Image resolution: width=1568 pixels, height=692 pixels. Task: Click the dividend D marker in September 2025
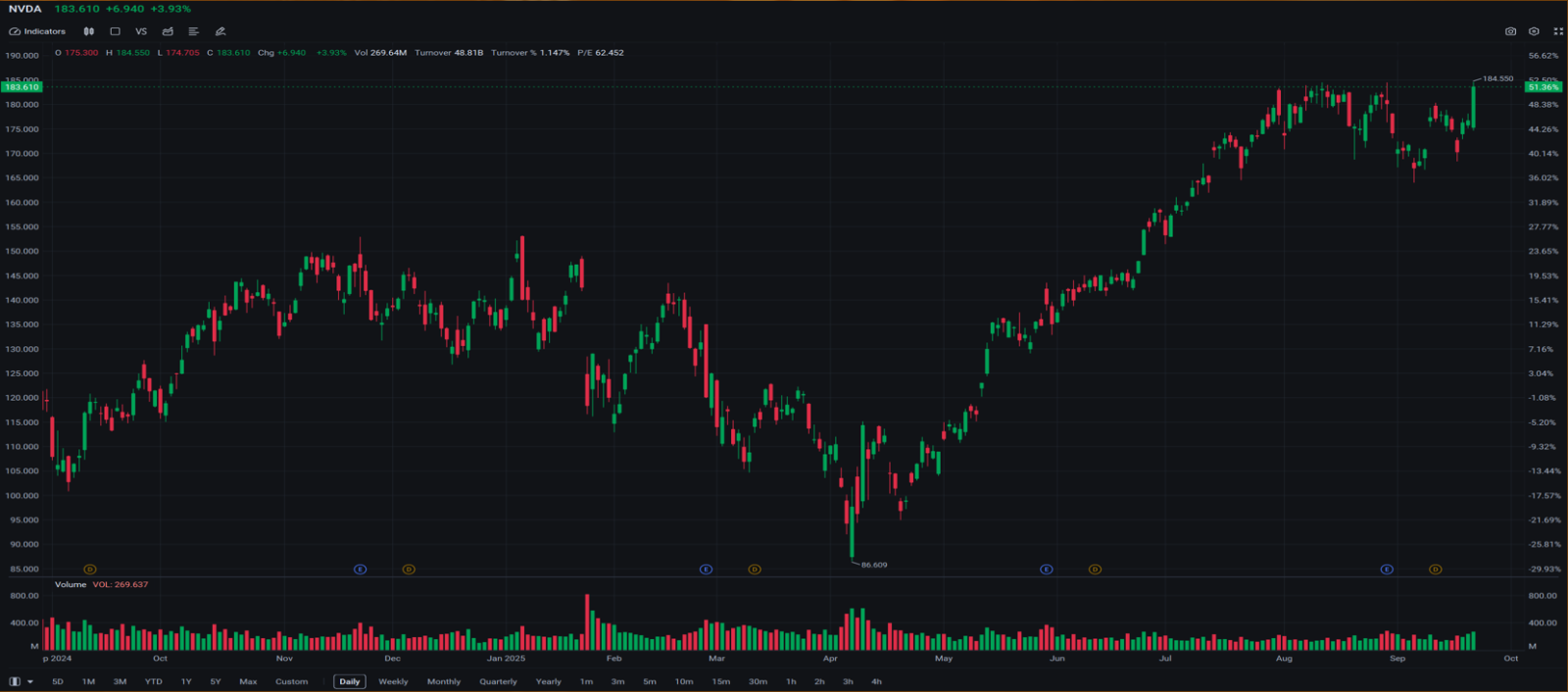pyautogui.click(x=1435, y=569)
